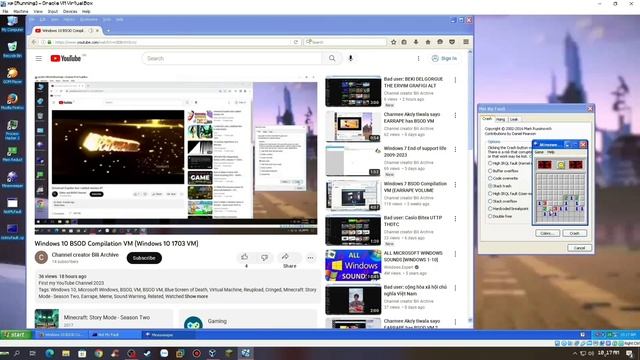Open Firefox downloads arrow icon

pos(416,42)
